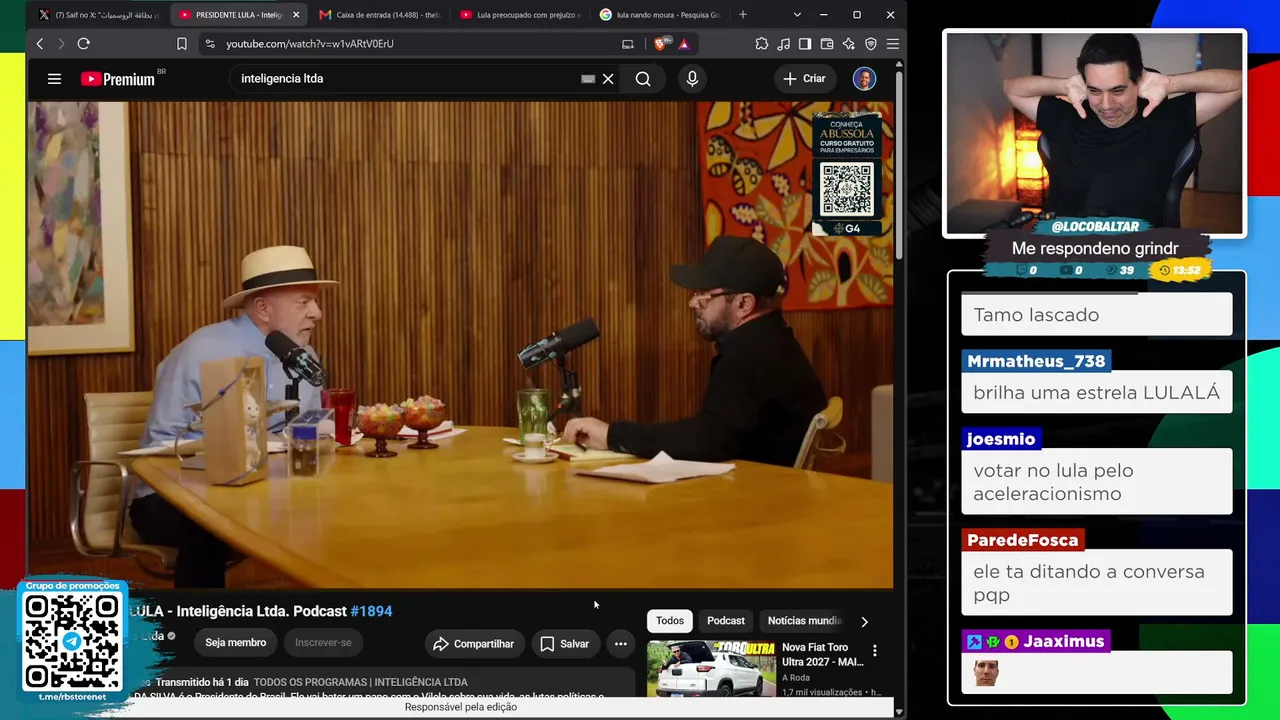This screenshot has height=720, width=1280.
Task: Open the YouTube hamburger guide menu
Action: point(54,79)
